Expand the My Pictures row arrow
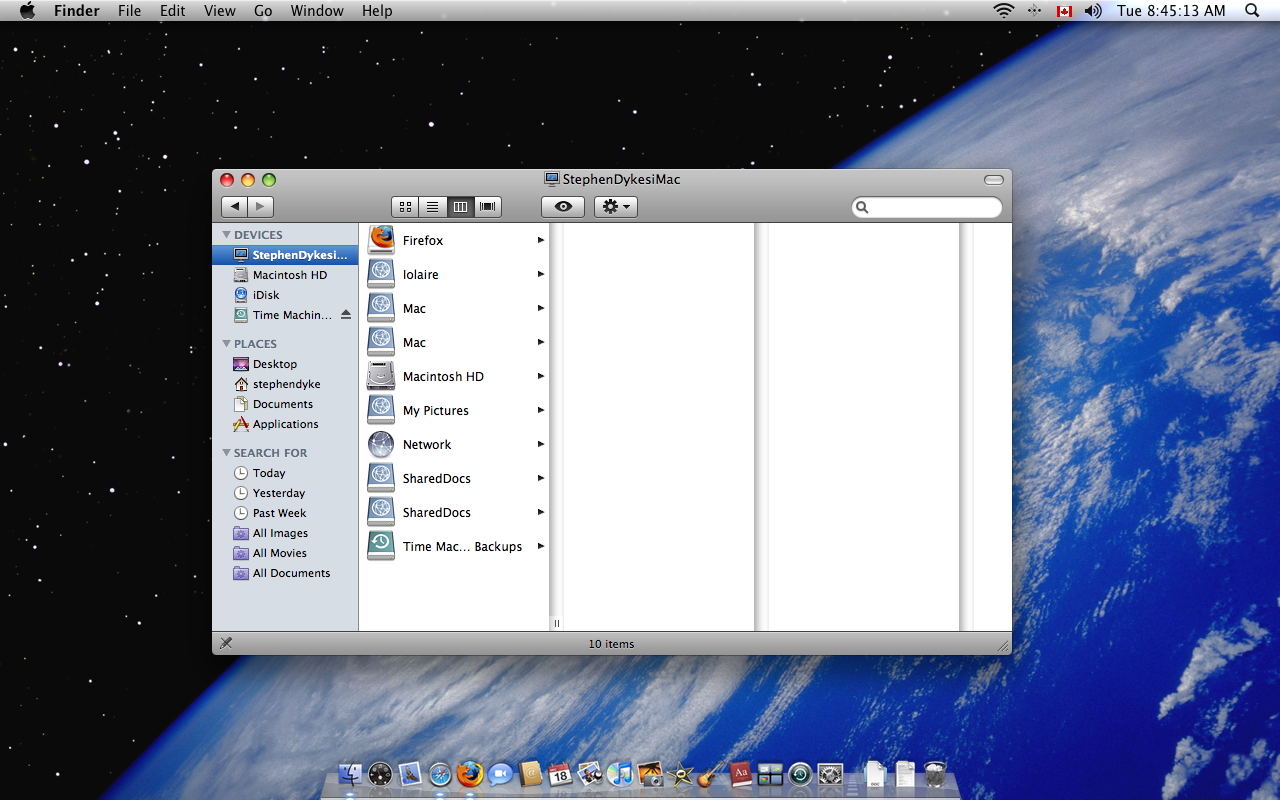1280x800 pixels. (x=541, y=410)
